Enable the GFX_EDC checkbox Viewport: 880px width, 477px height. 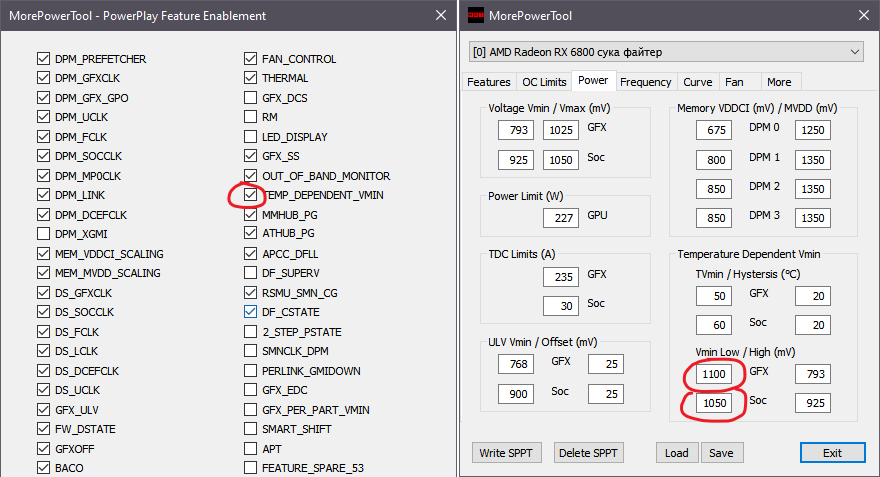[250, 389]
